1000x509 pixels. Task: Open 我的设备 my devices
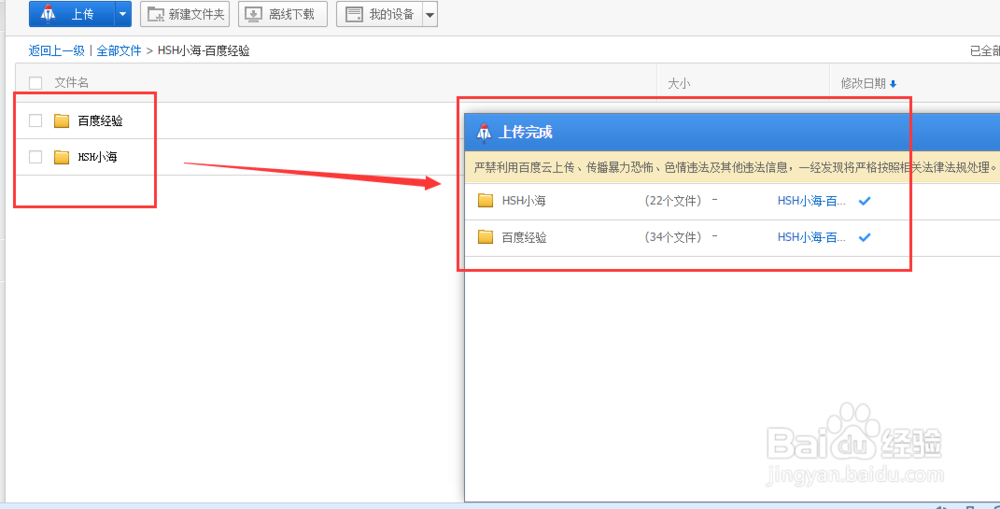click(x=379, y=14)
